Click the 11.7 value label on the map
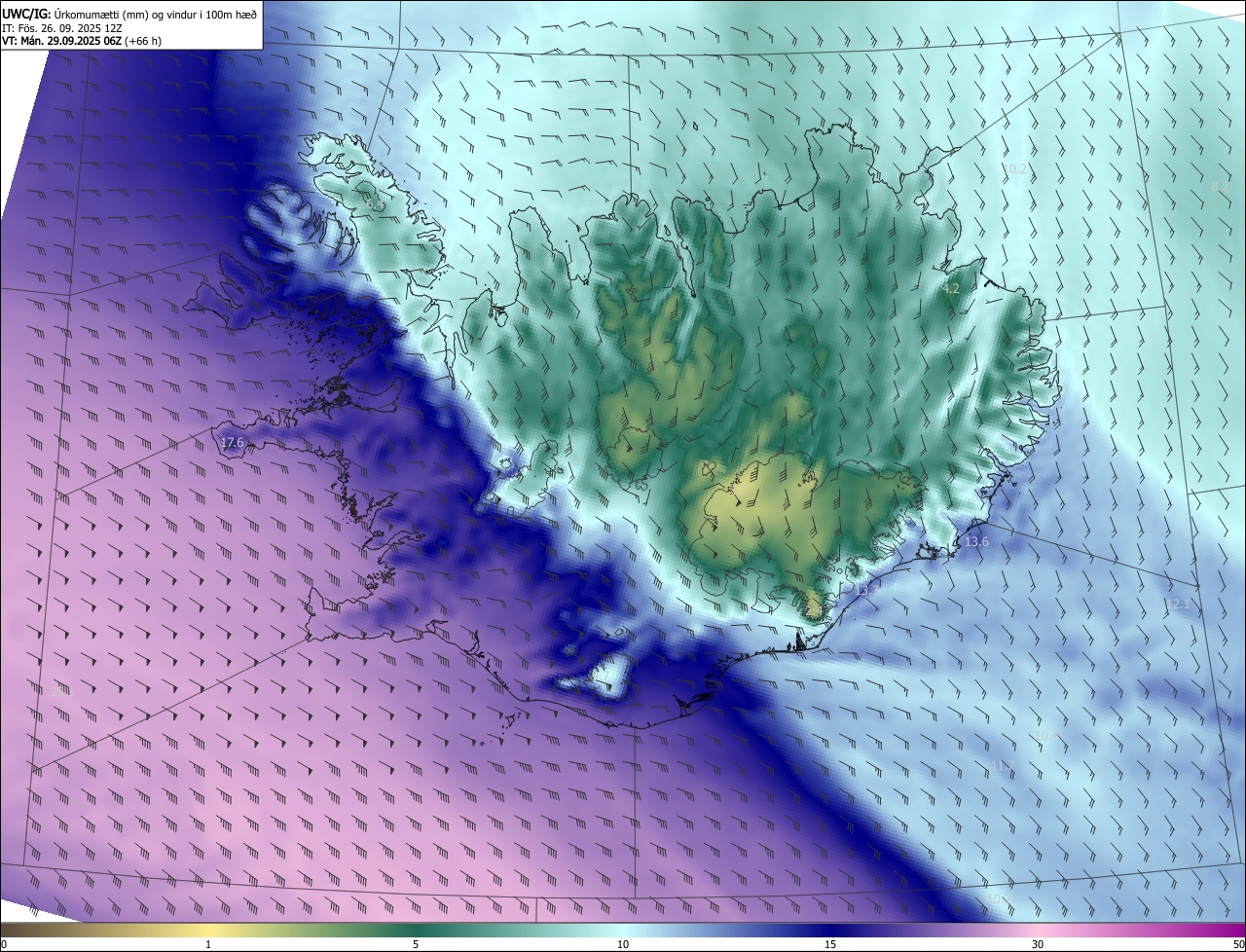The width and height of the screenshot is (1246, 952). (x=1004, y=766)
